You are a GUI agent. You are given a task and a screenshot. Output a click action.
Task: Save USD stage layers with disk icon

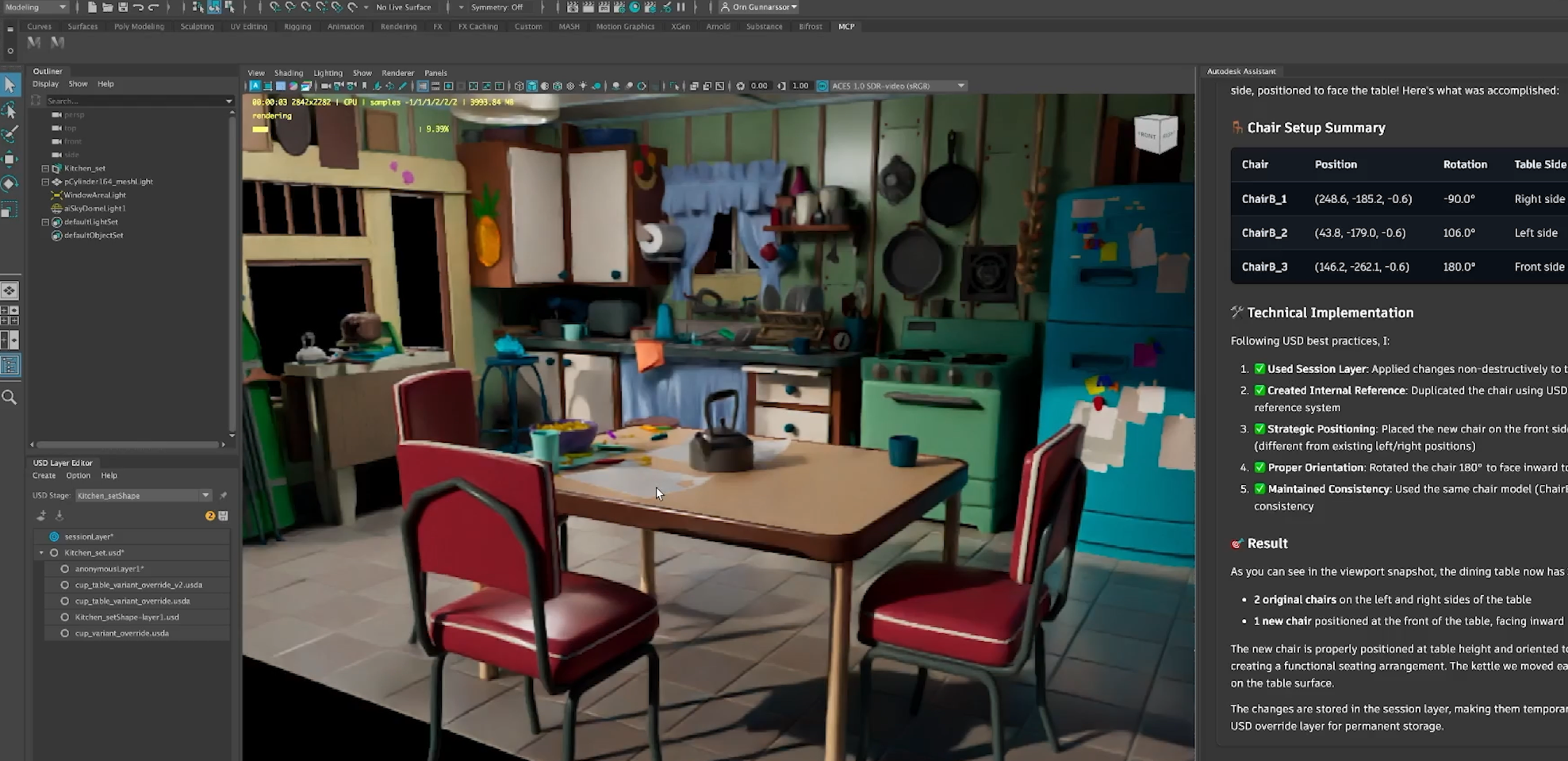(x=224, y=516)
